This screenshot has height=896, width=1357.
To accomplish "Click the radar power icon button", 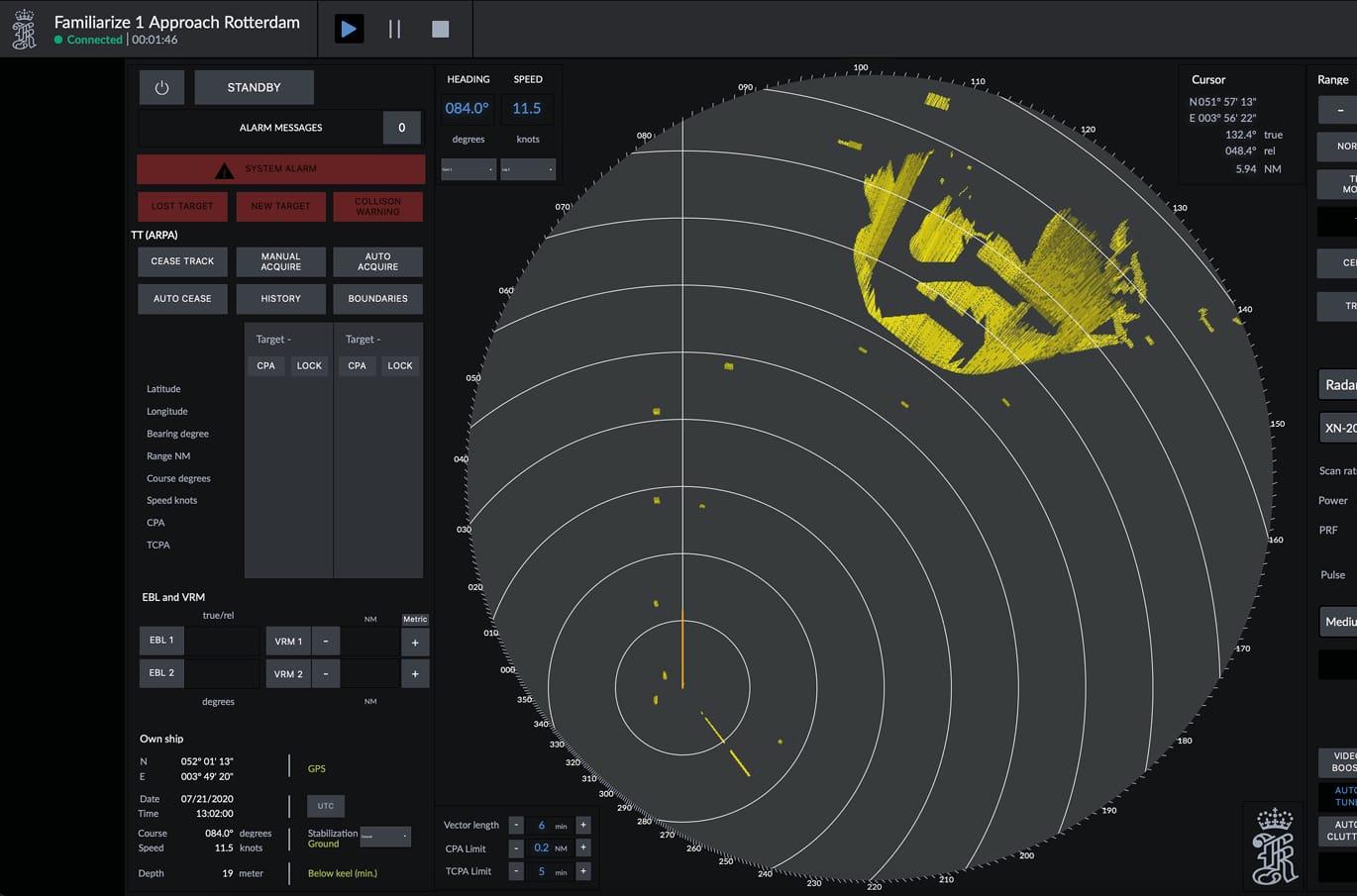I will 161,87.
